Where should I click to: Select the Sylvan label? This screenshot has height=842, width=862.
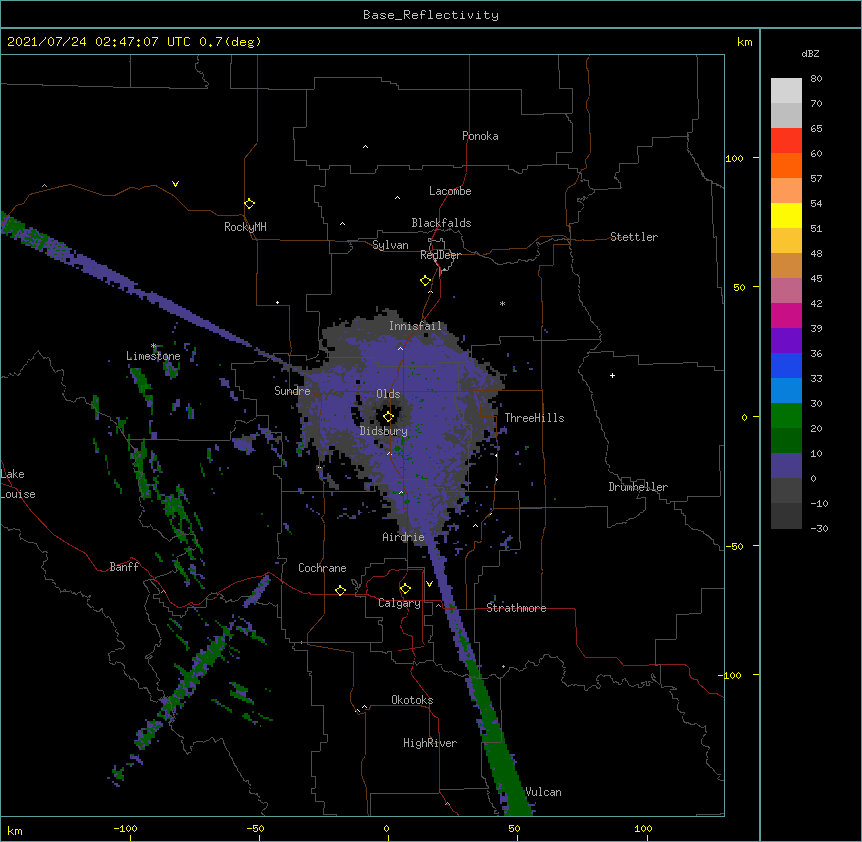(390, 245)
